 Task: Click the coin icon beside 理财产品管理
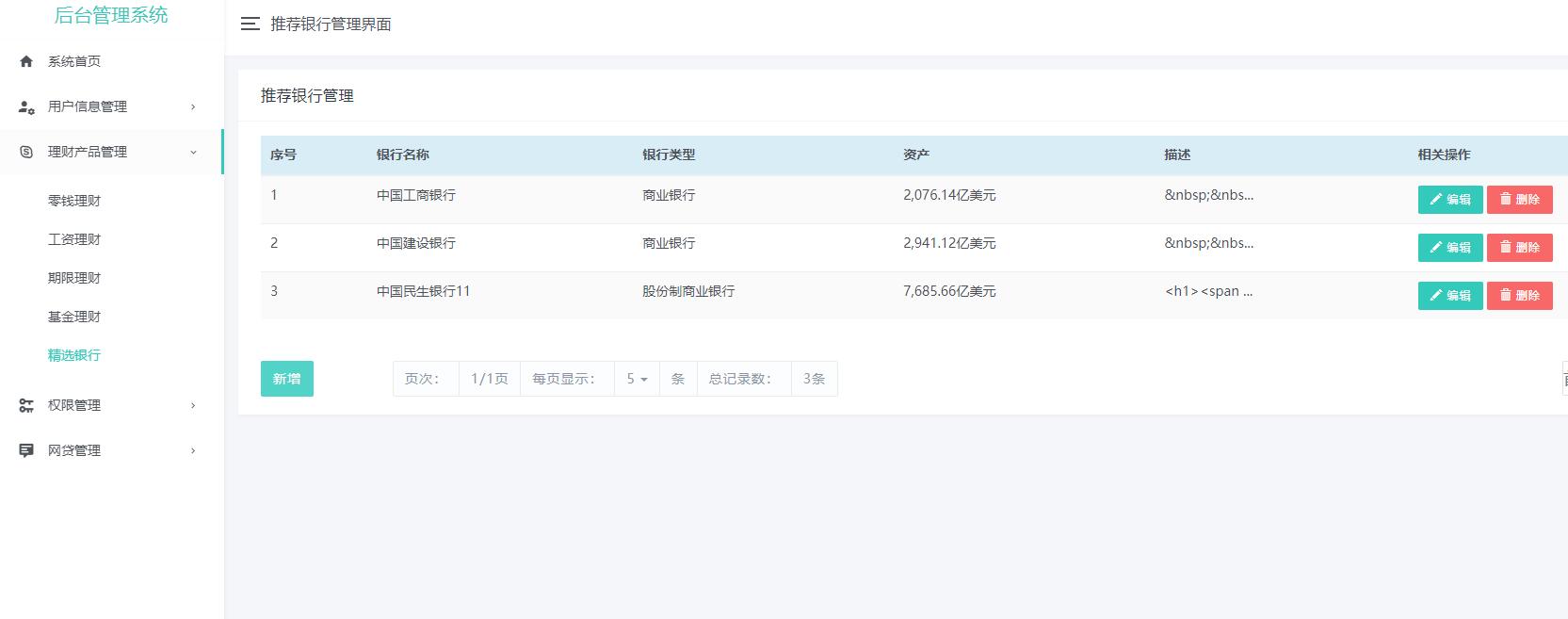pyautogui.click(x=26, y=152)
